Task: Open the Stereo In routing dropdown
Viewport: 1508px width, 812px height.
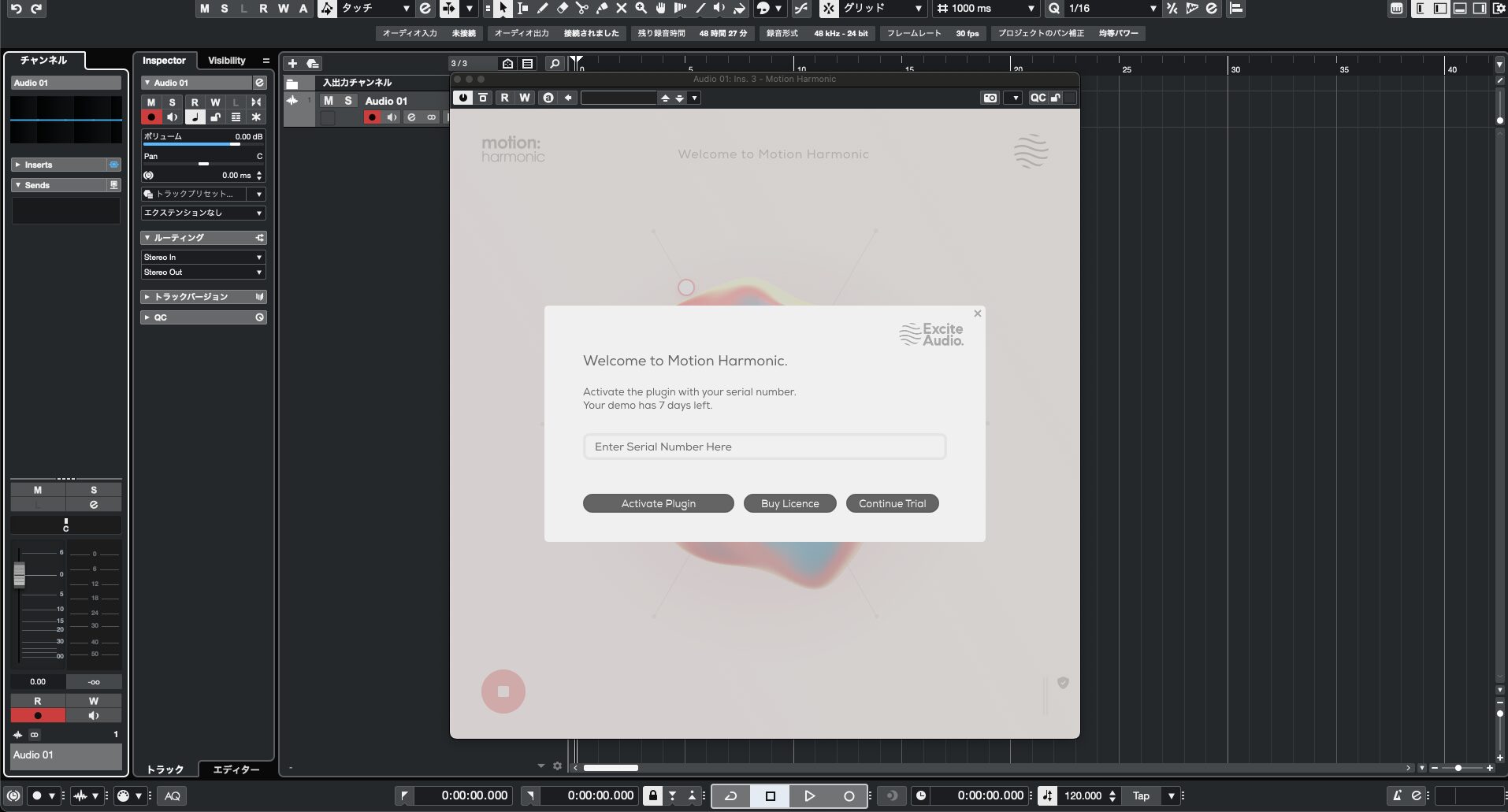Action: 203,258
